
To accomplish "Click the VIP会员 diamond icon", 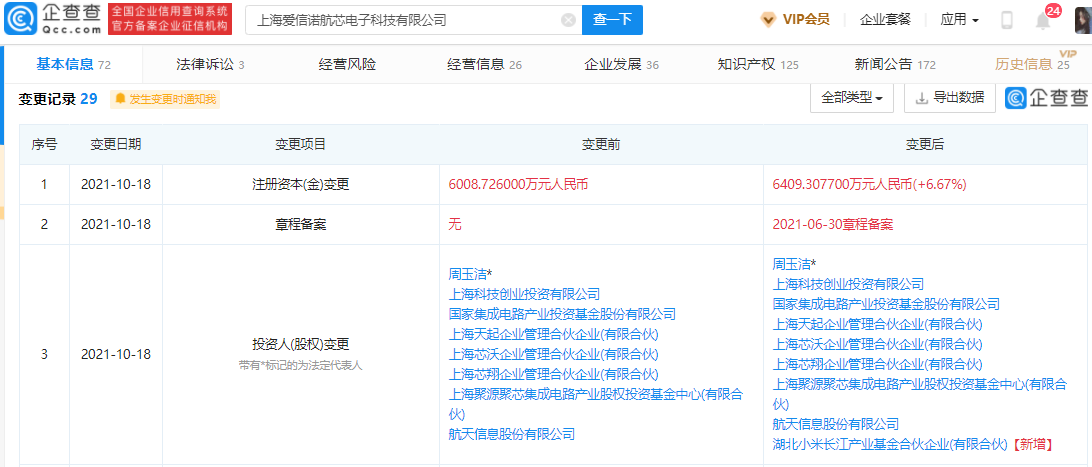I will 768,19.
